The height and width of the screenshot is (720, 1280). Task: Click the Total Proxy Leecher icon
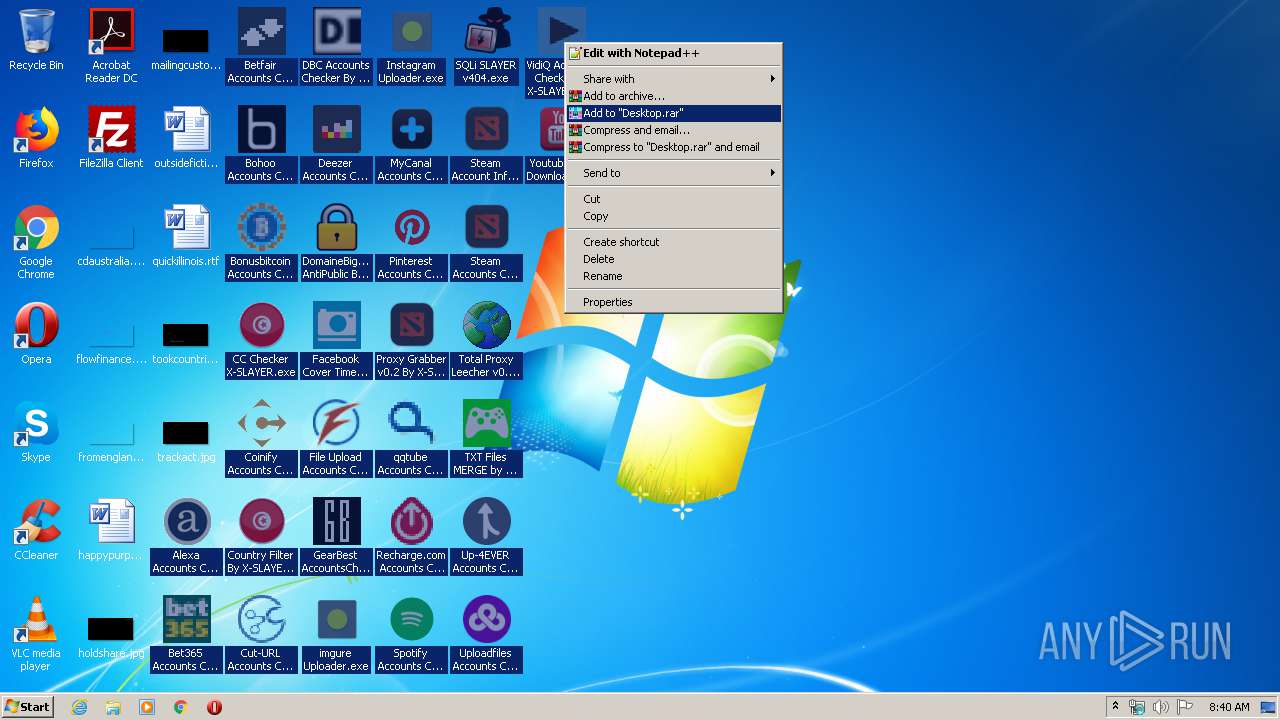click(486, 340)
